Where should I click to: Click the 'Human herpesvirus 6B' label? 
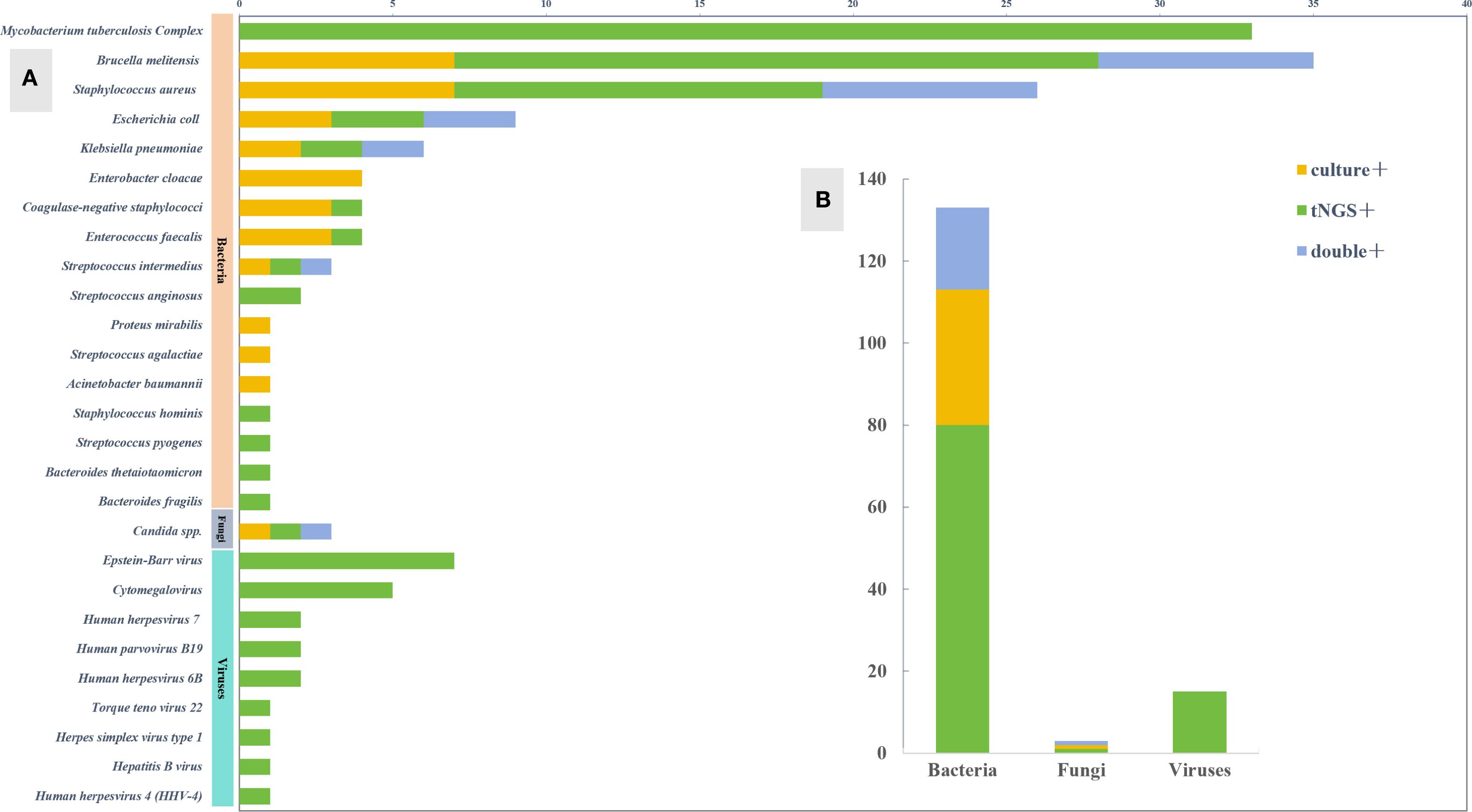click(x=140, y=679)
